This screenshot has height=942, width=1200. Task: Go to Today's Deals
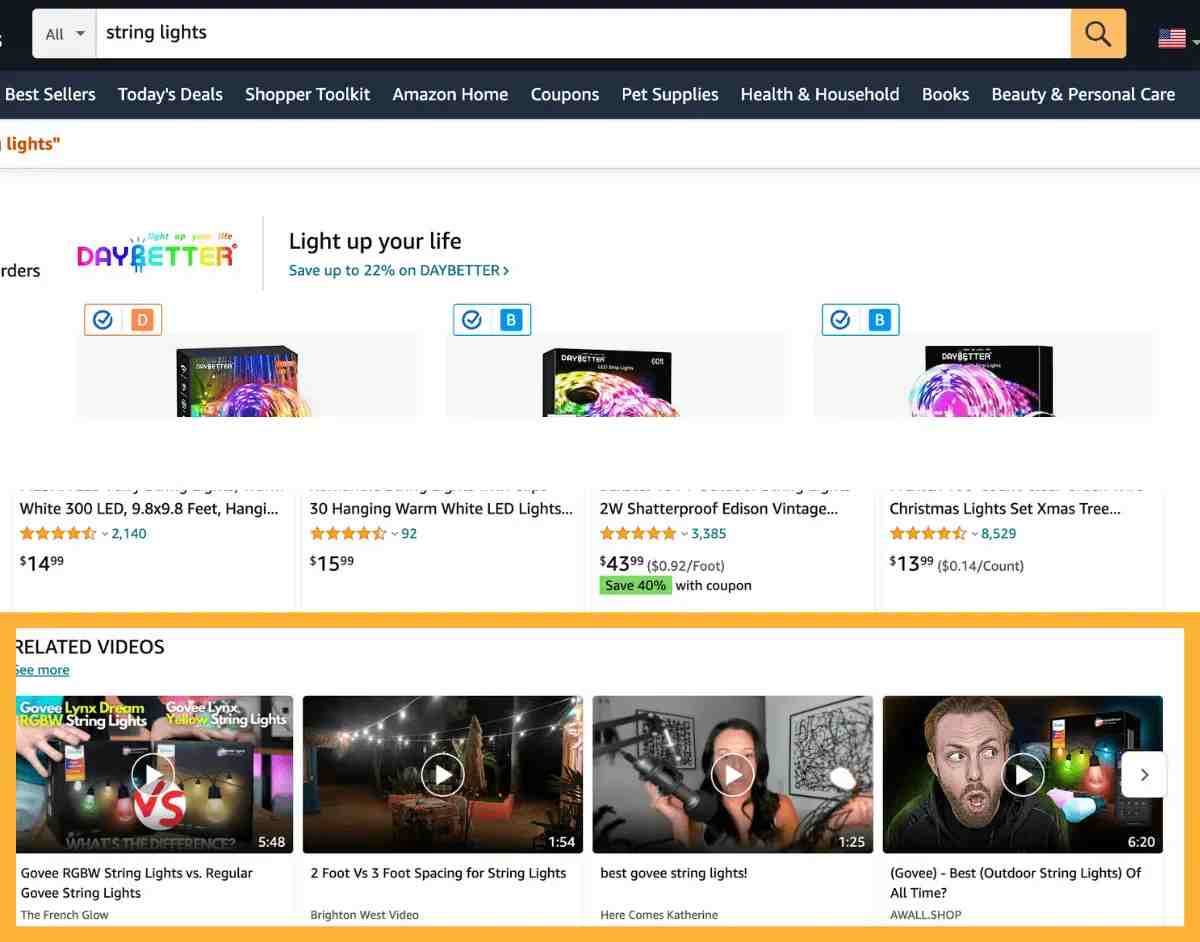[x=170, y=94]
